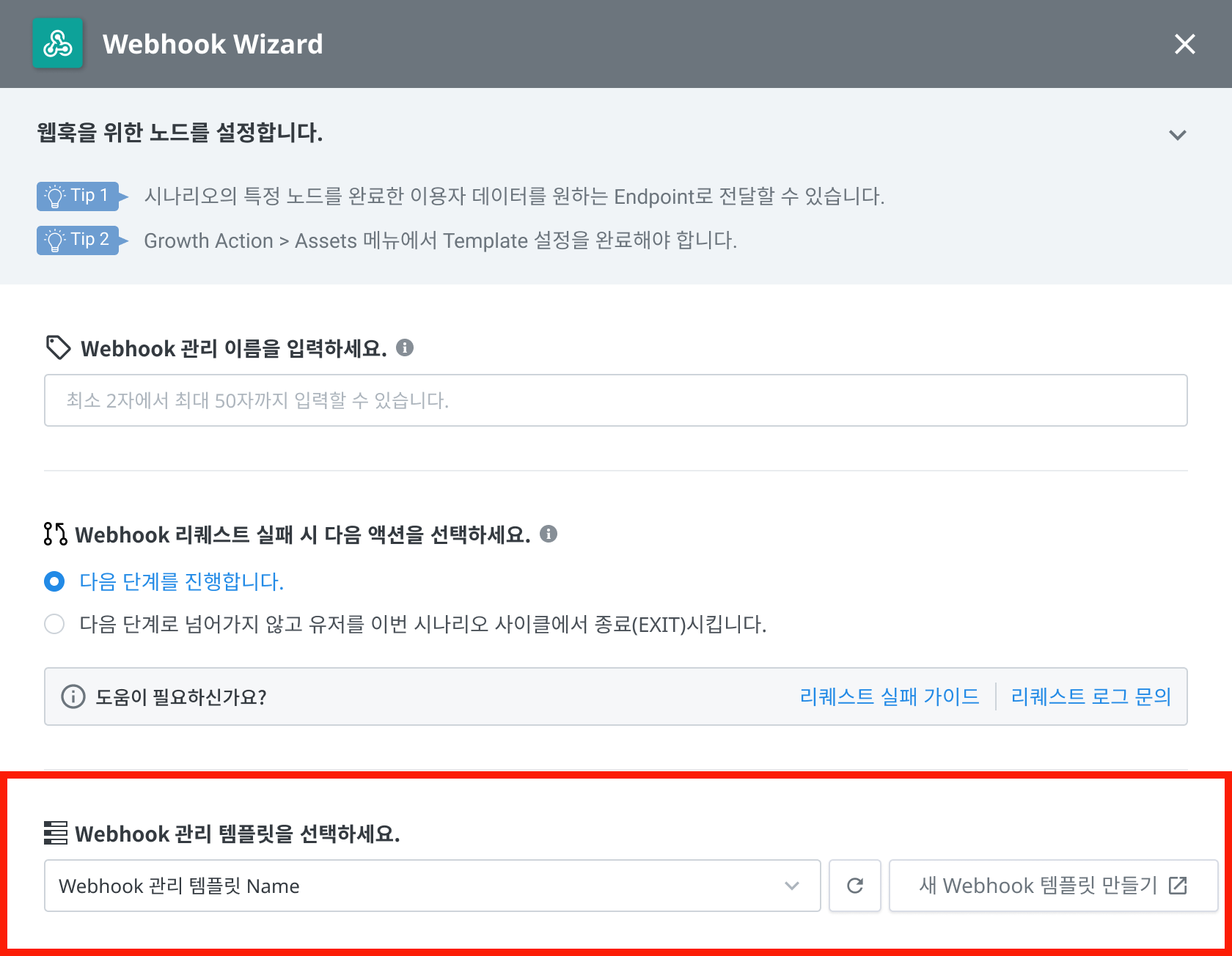Click the Tip 1 lightbulb badge
1232x956 pixels.
click(x=78, y=196)
